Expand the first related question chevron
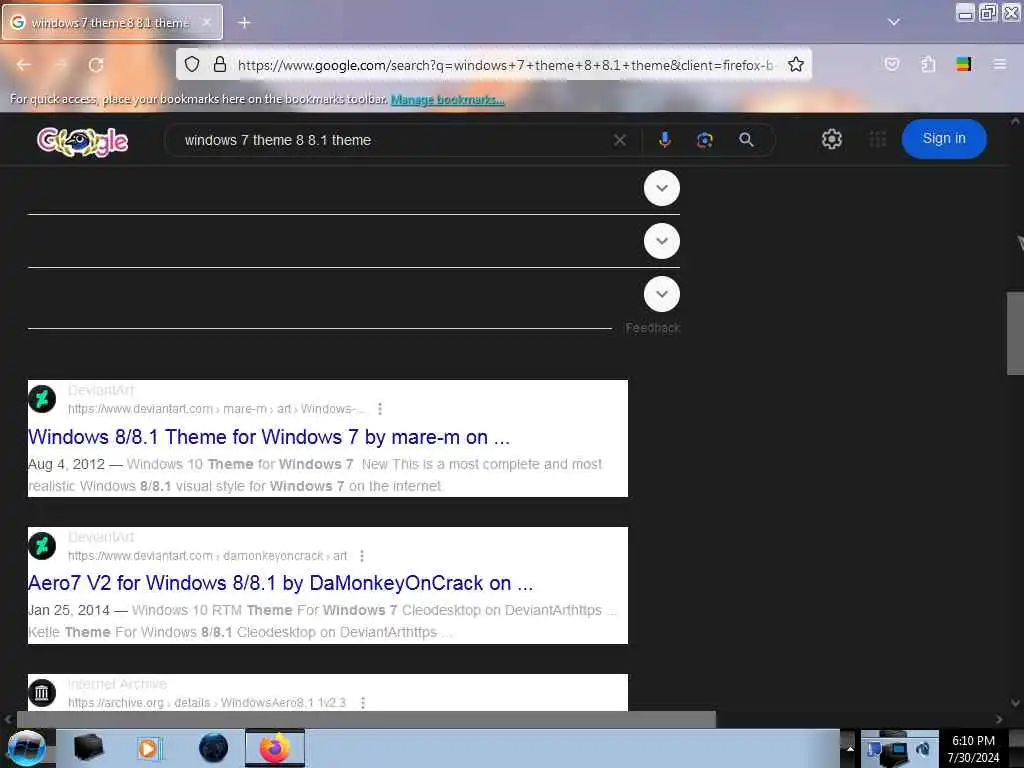Viewport: 1024px width, 768px height. pos(662,188)
